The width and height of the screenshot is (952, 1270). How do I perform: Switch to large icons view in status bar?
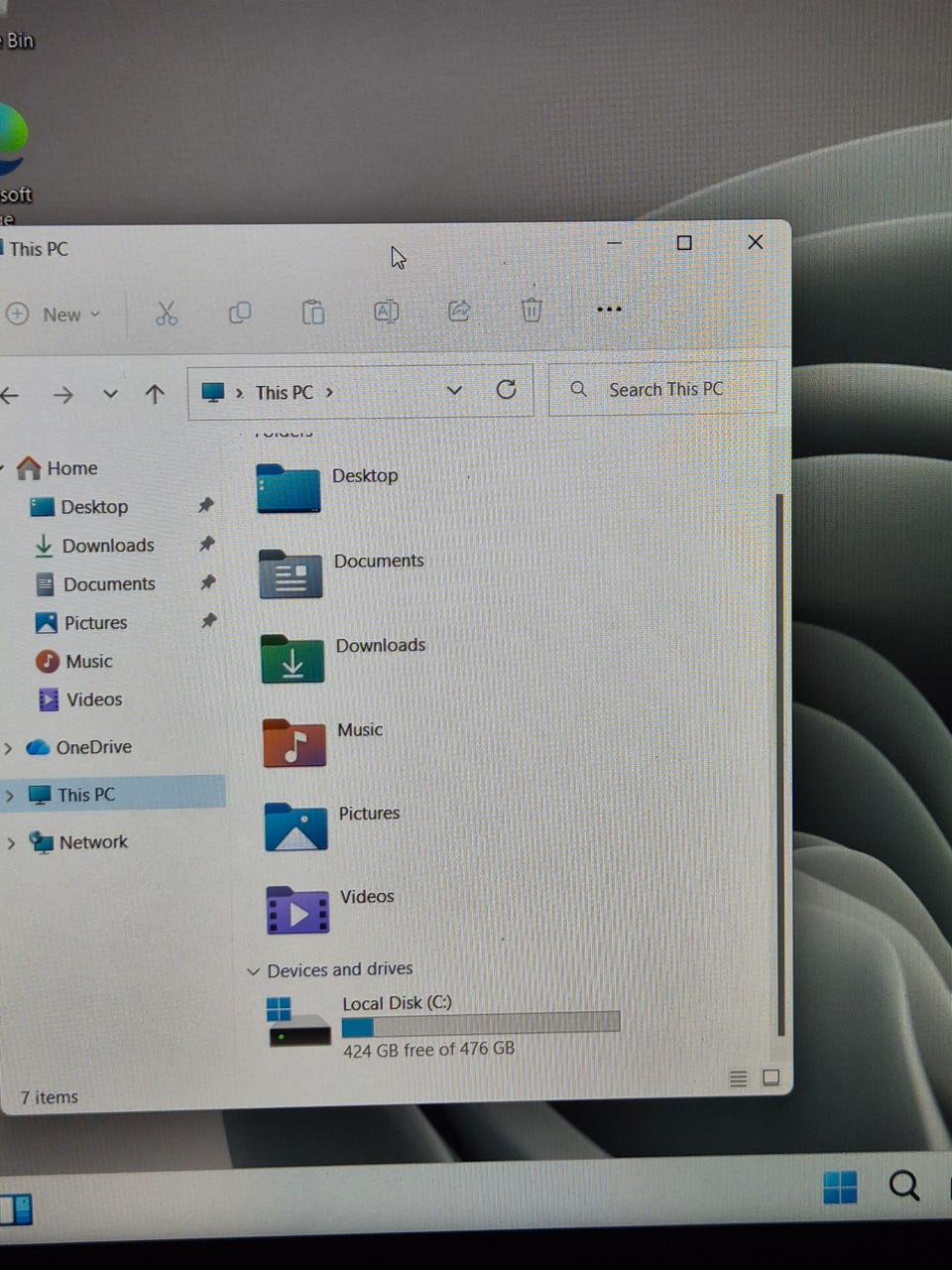pyautogui.click(x=771, y=1078)
